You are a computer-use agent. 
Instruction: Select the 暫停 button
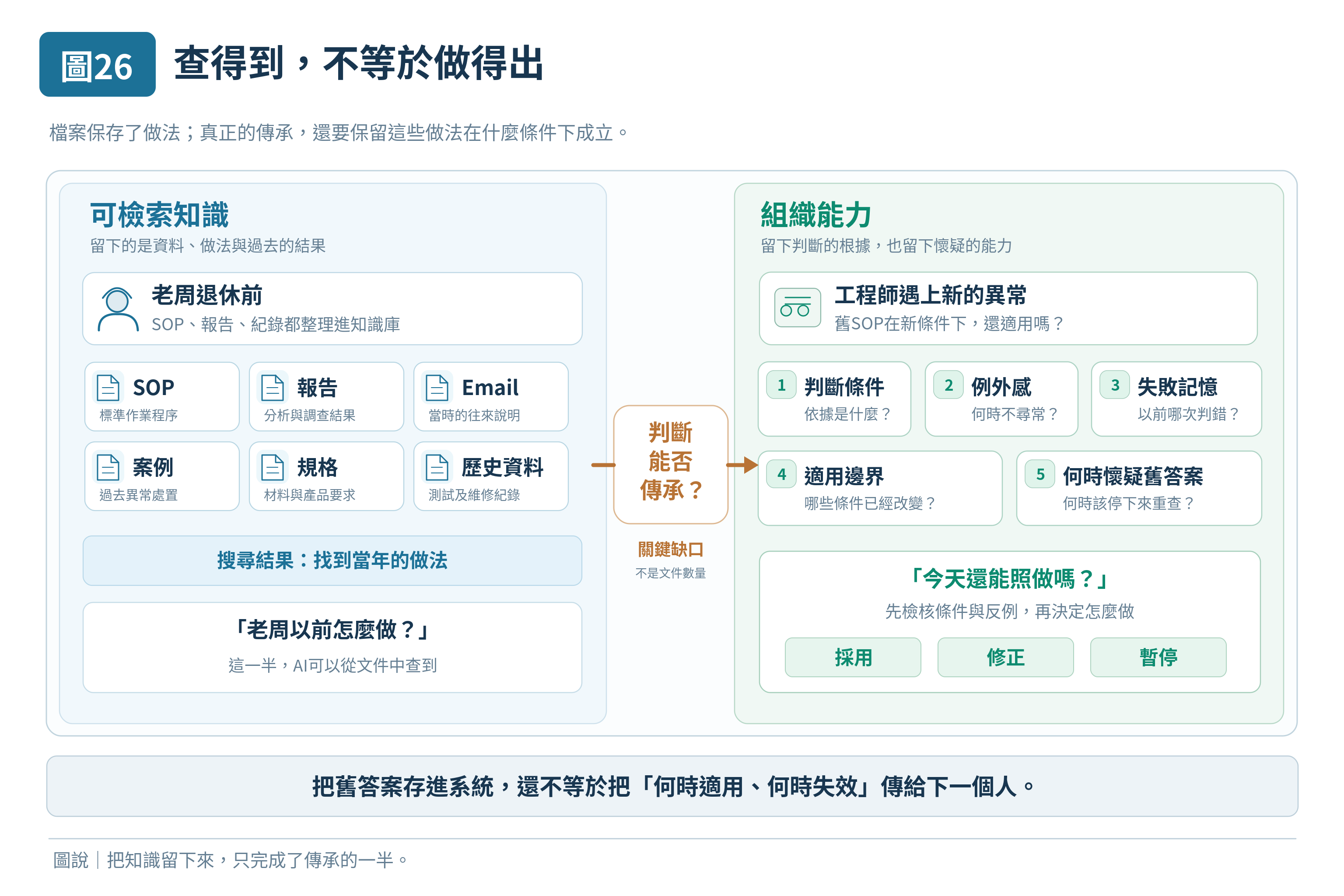coord(1158,657)
